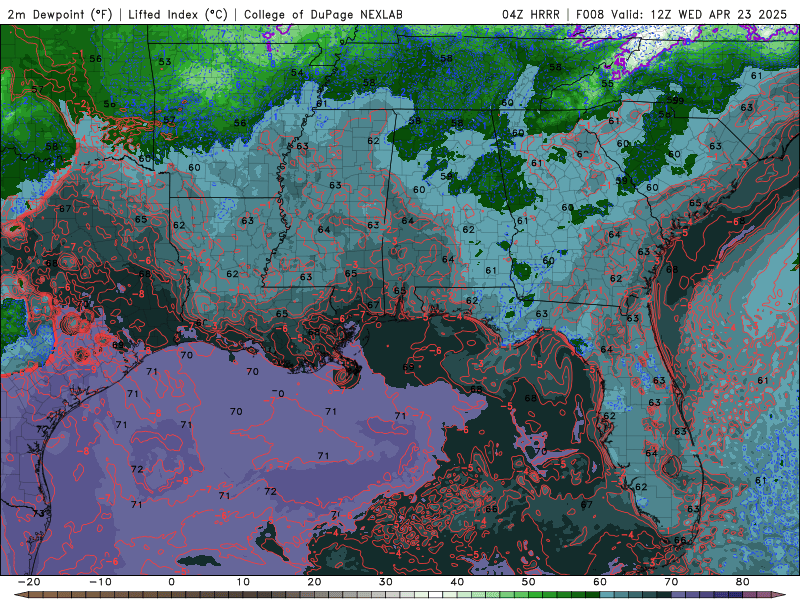The height and width of the screenshot is (600, 800).
Task: Click the "Lifted Index (°C)" header label
Action: click(178, 14)
